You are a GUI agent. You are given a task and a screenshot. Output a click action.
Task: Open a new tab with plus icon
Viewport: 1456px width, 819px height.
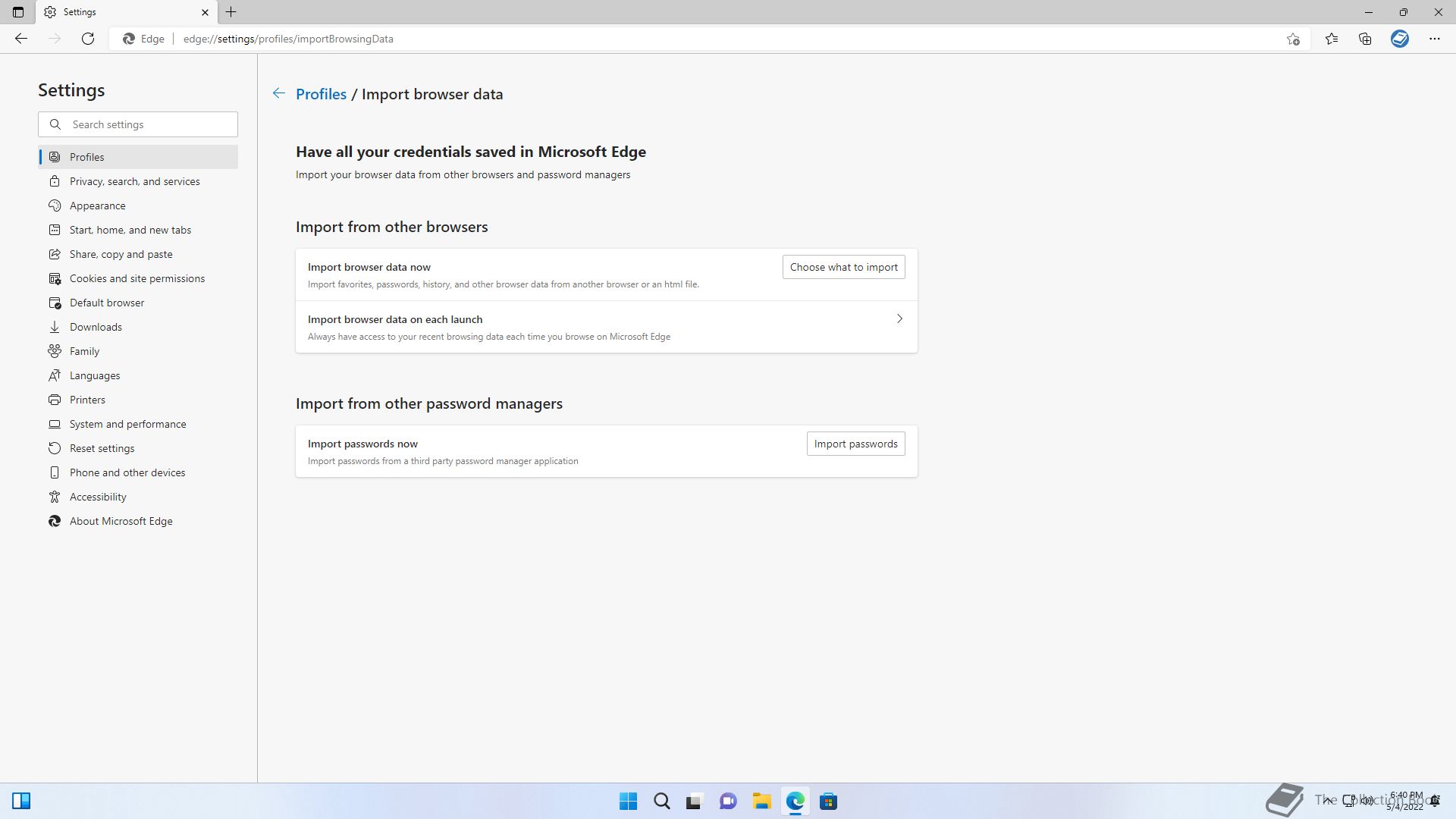point(231,12)
